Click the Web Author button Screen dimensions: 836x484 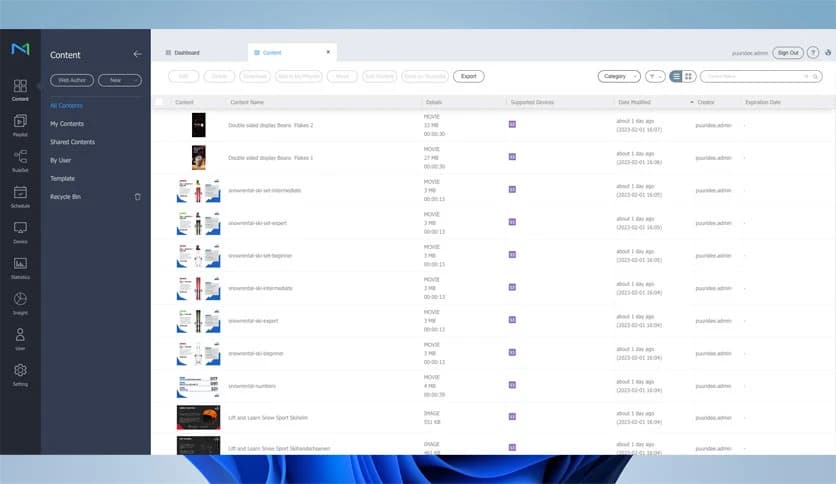tap(72, 80)
